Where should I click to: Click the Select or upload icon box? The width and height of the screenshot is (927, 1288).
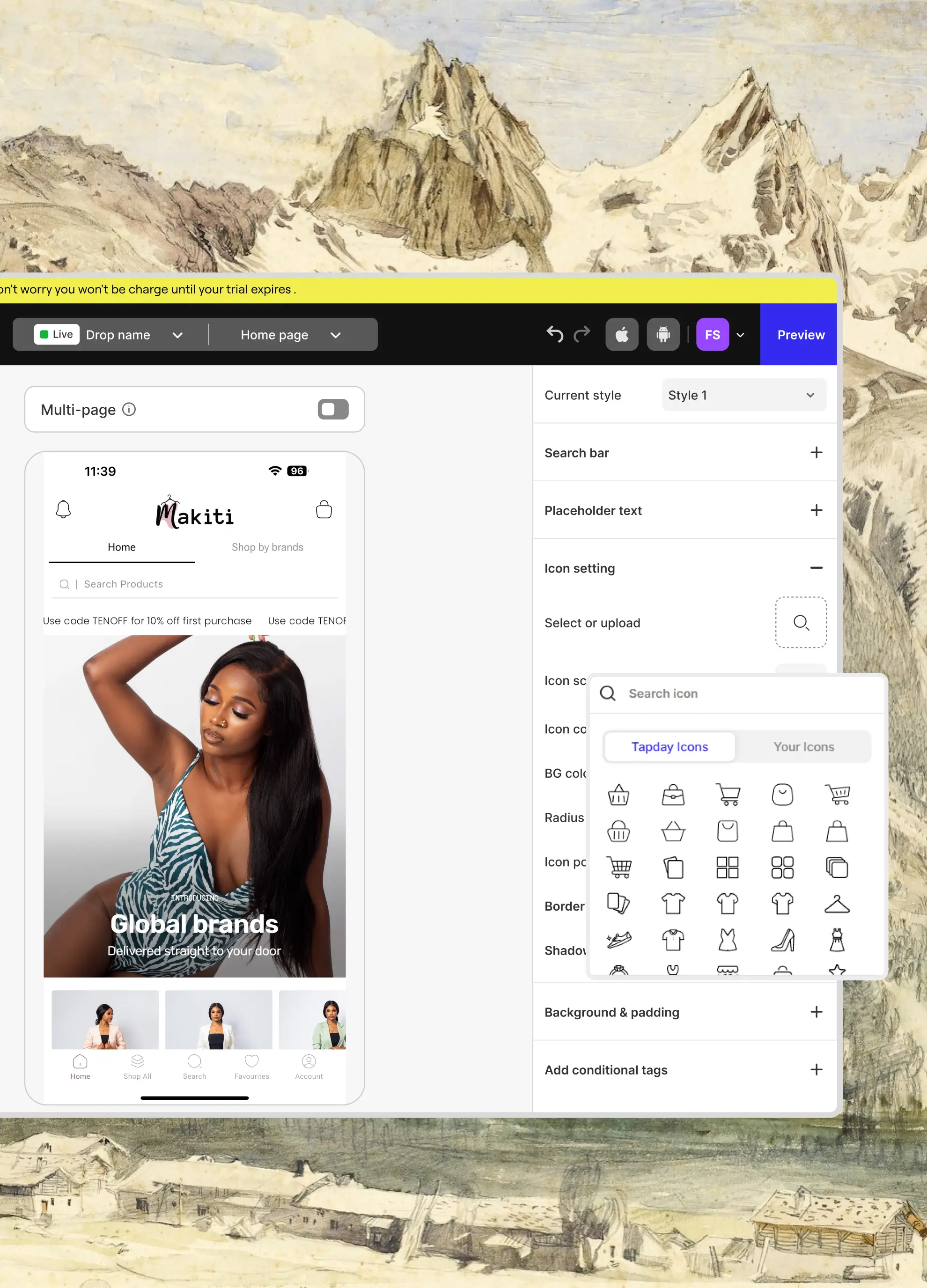point(800,622)
